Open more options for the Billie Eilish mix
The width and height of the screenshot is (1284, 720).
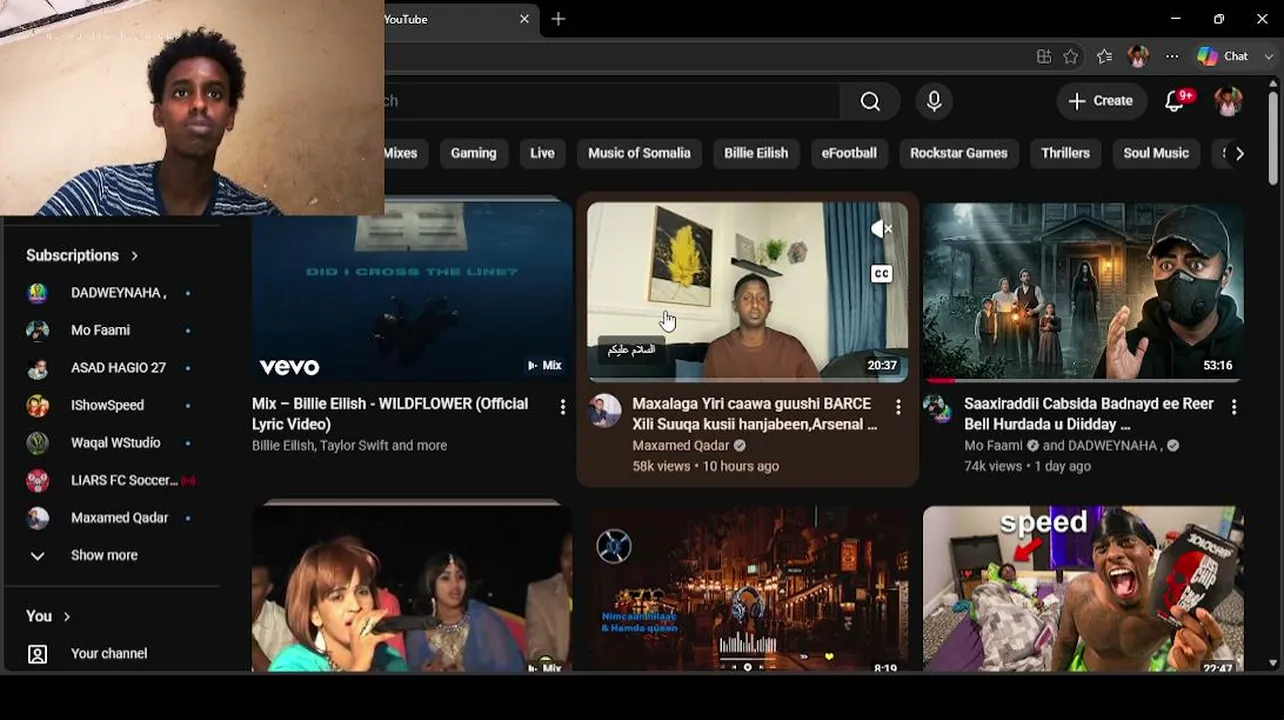click(x=563, y=407)
